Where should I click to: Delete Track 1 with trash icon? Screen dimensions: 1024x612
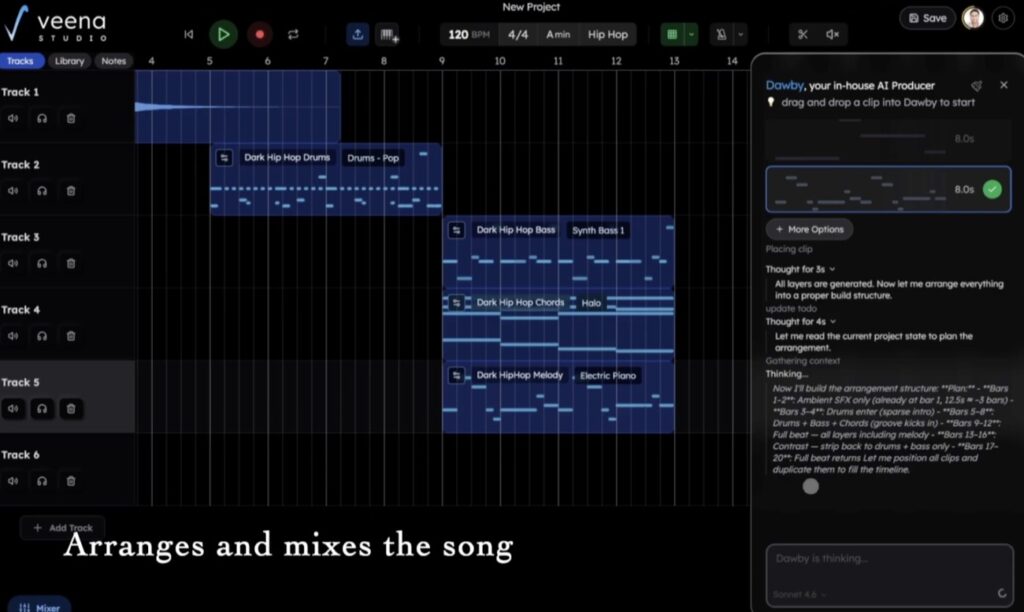tap(71, 118)
